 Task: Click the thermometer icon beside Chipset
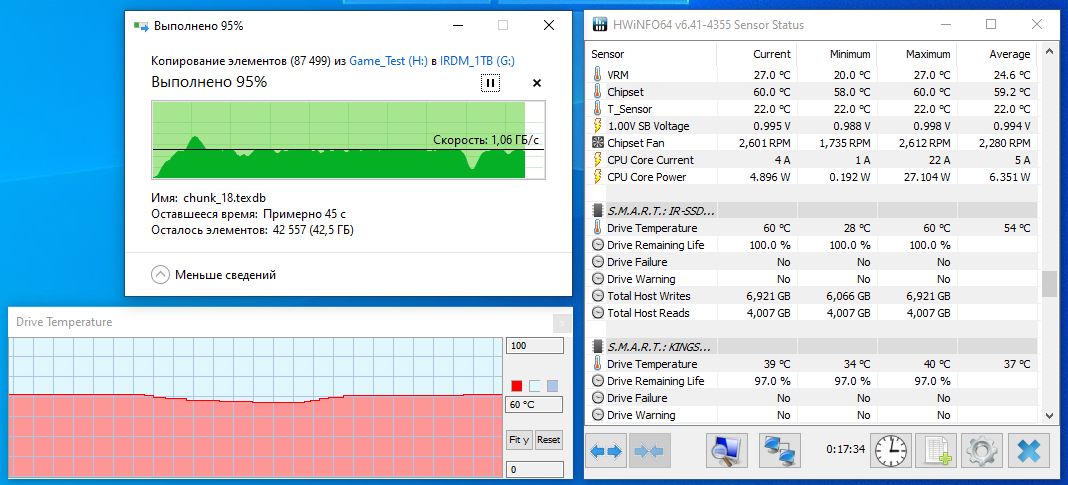coord(597,92)
